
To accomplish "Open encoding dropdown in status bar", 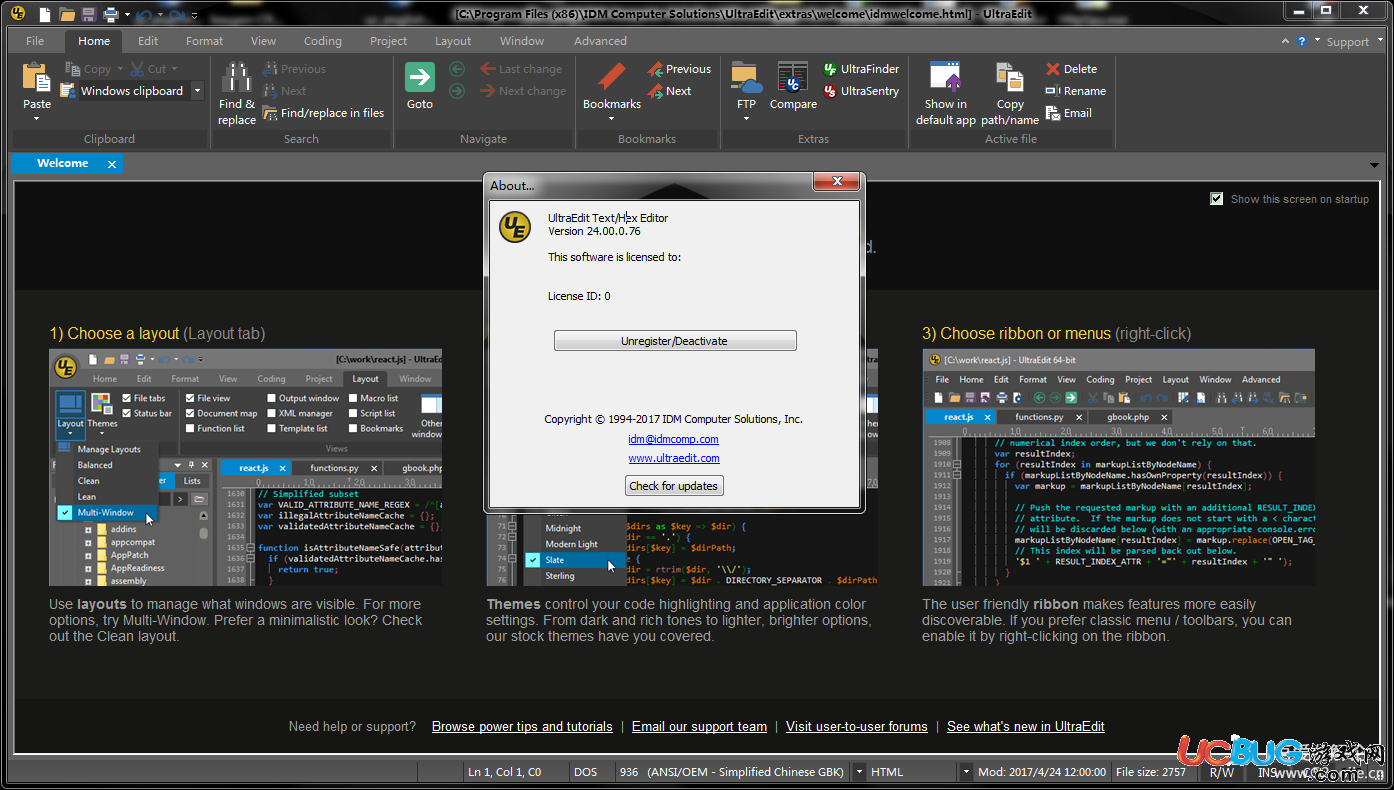I will (860, 772).
